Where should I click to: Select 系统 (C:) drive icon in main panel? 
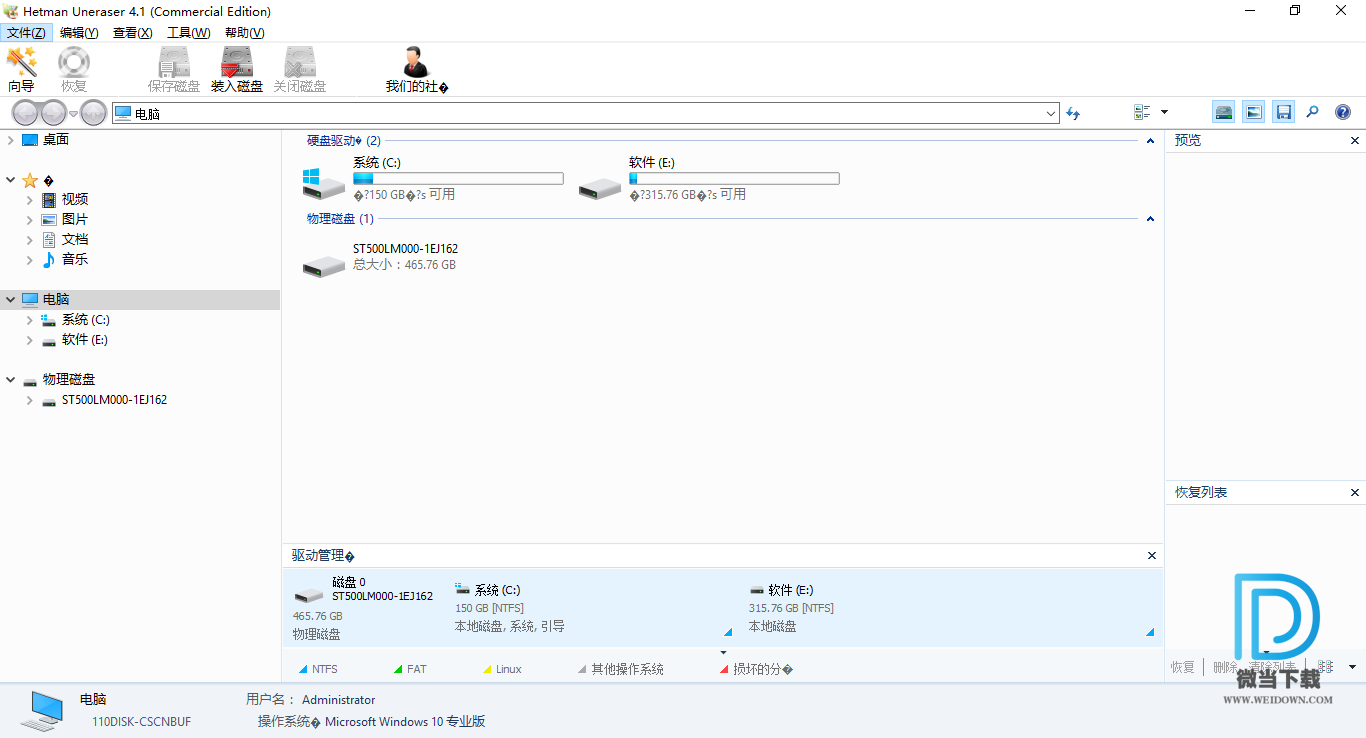(x=323, y=183)
